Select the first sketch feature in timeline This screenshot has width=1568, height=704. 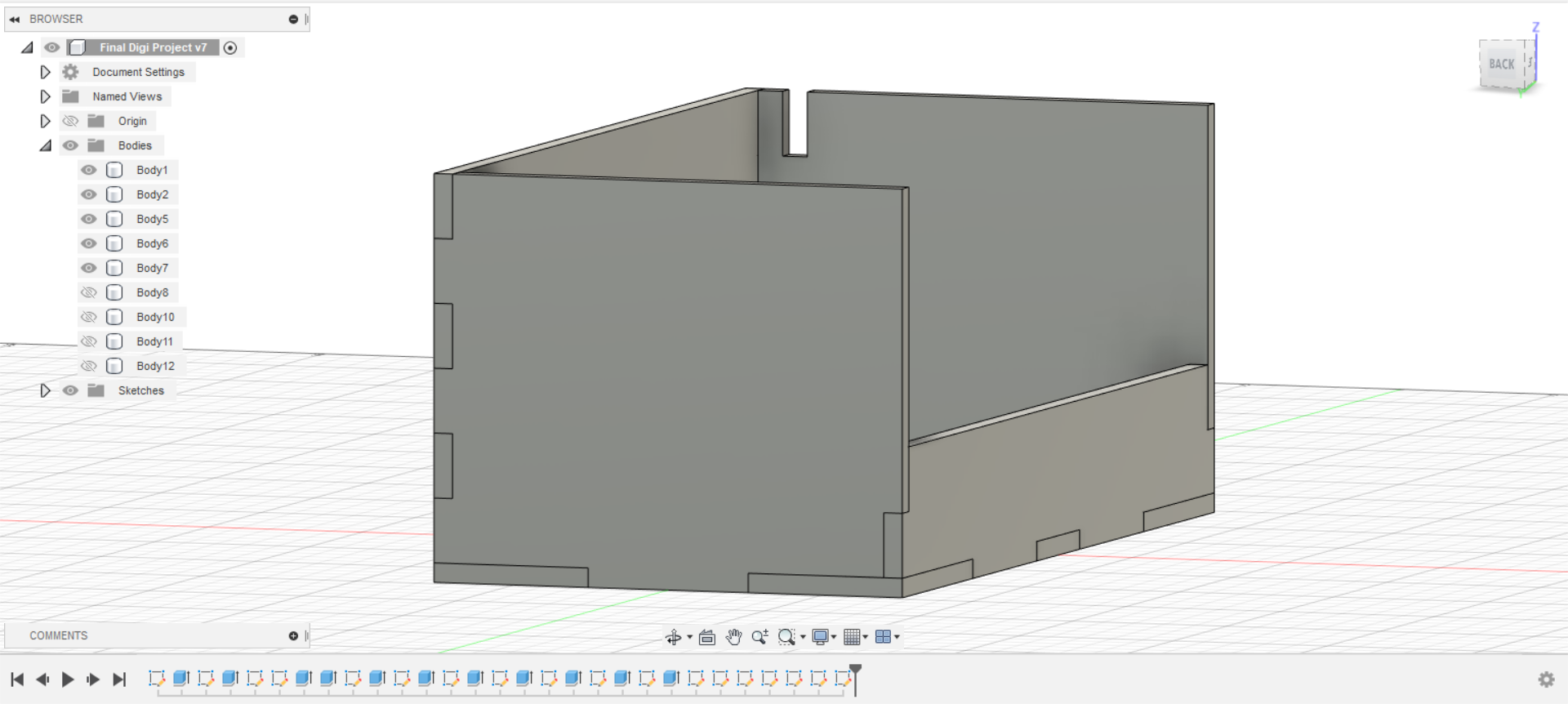click(x=157, y=678)
